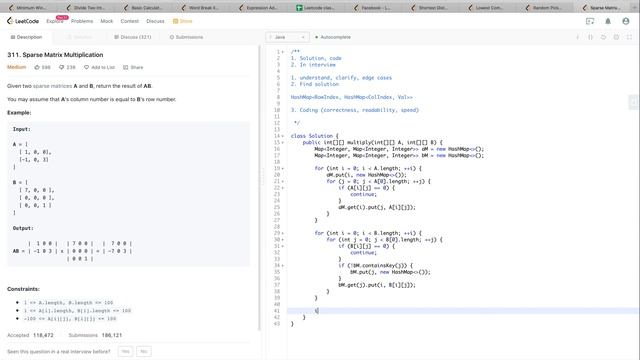Open the Problems page
Viewport: 640px width, 360px height.
point(82,21)
